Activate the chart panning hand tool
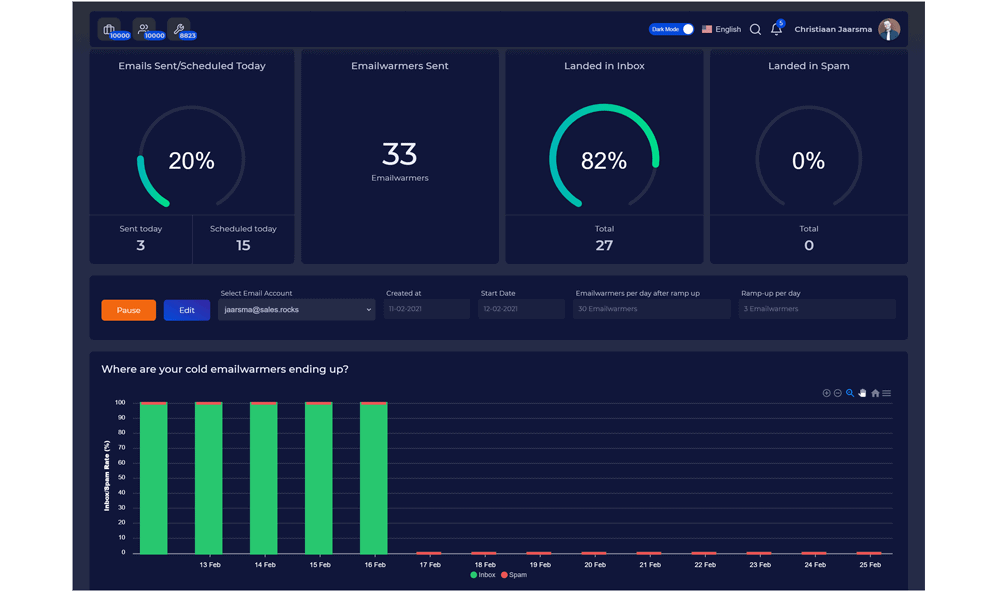1000x592 pixels. point(862,393)
